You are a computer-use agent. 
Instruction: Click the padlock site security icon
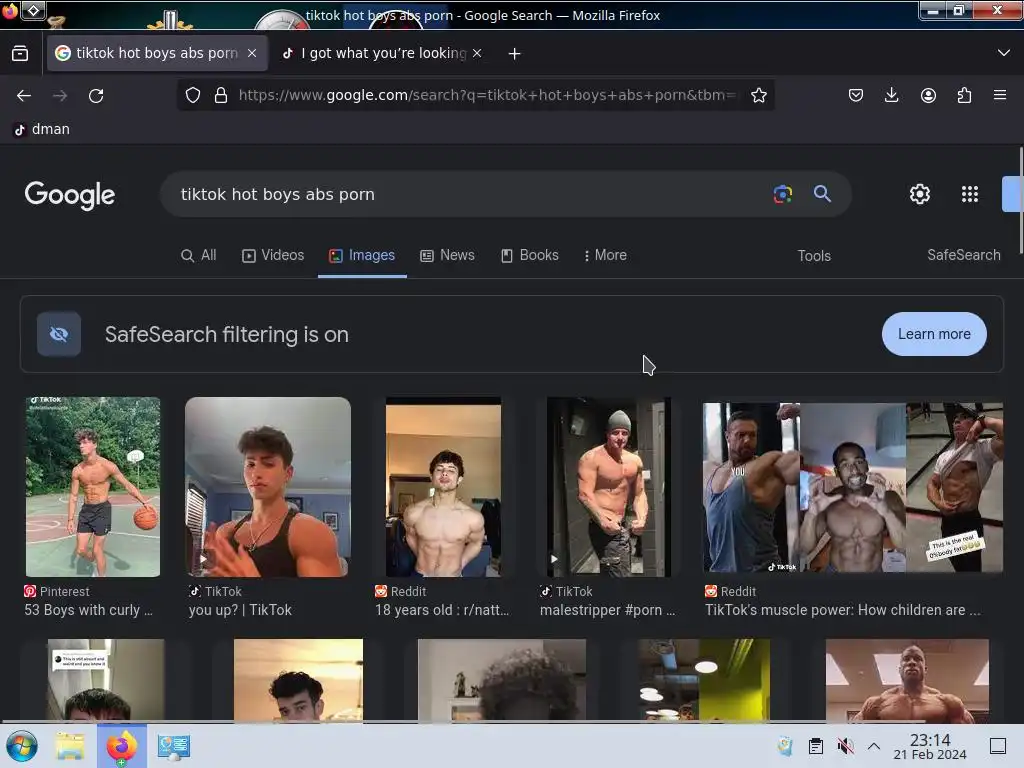(221, 95)
